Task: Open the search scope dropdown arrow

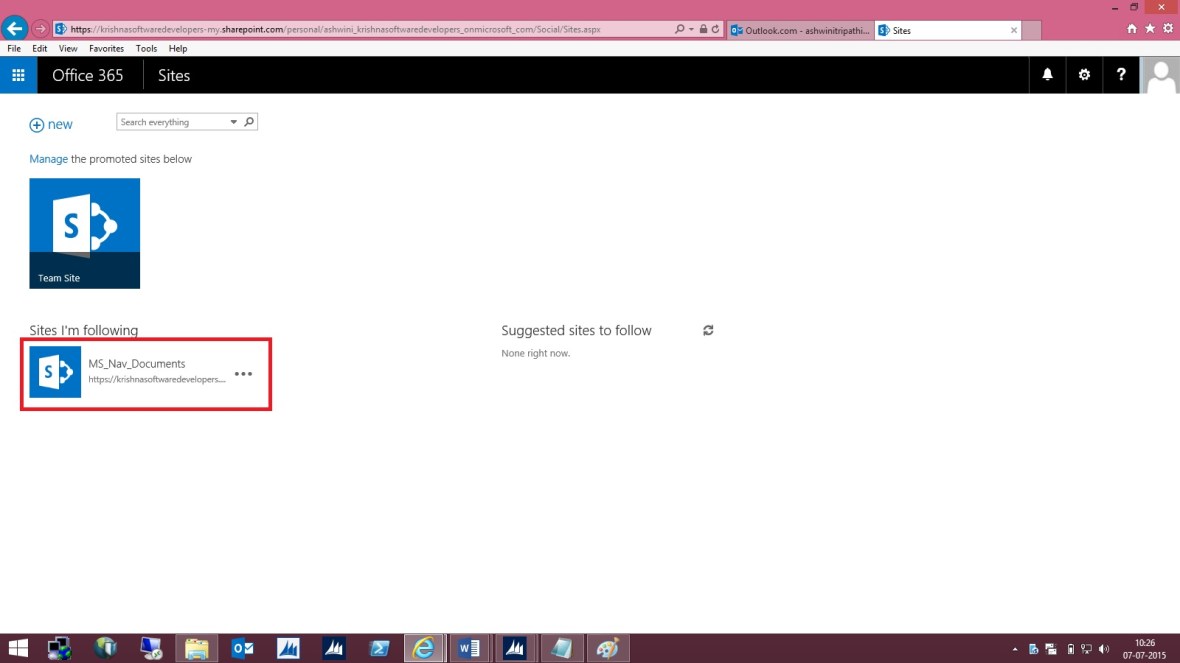Action: pos(231,121)
